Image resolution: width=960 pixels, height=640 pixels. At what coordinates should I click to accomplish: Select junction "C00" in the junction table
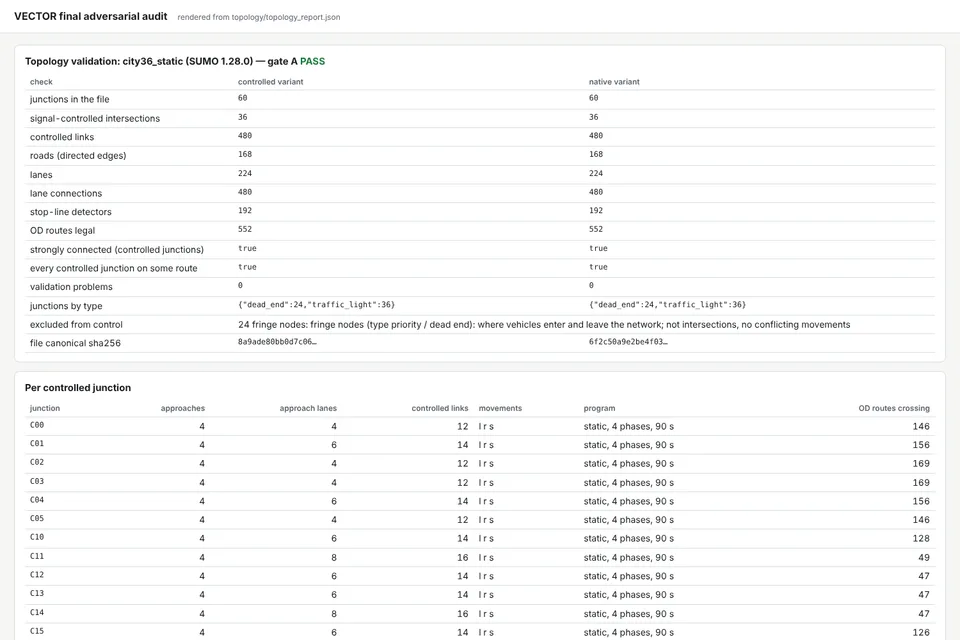click(x=37, y=425)
